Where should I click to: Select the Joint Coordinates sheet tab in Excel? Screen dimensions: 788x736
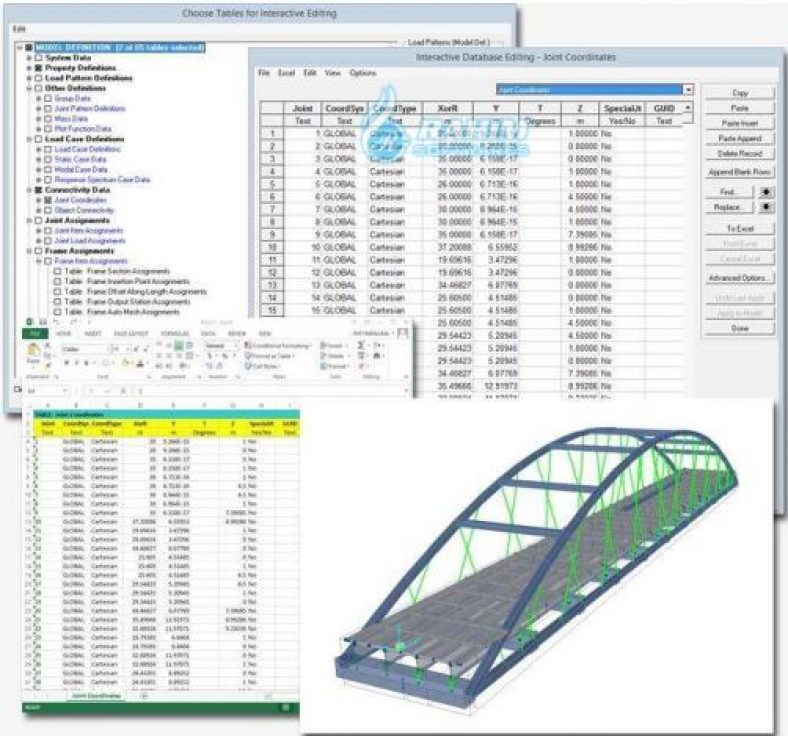96,696
